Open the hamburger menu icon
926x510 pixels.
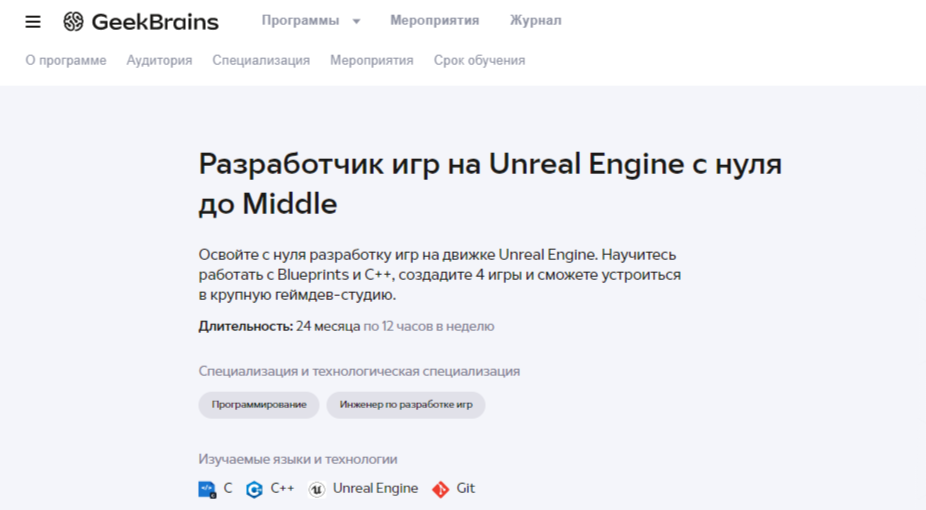(x=33, y=22)
